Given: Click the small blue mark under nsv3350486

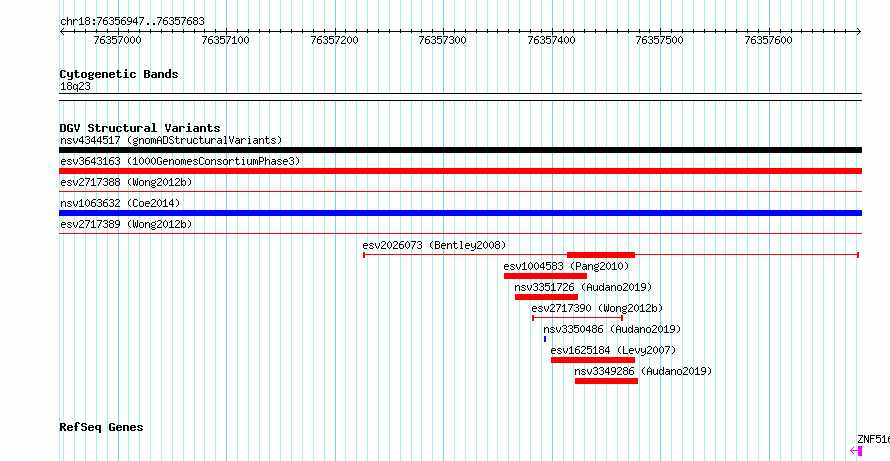Looking at the screenshot, I should 545,339.
